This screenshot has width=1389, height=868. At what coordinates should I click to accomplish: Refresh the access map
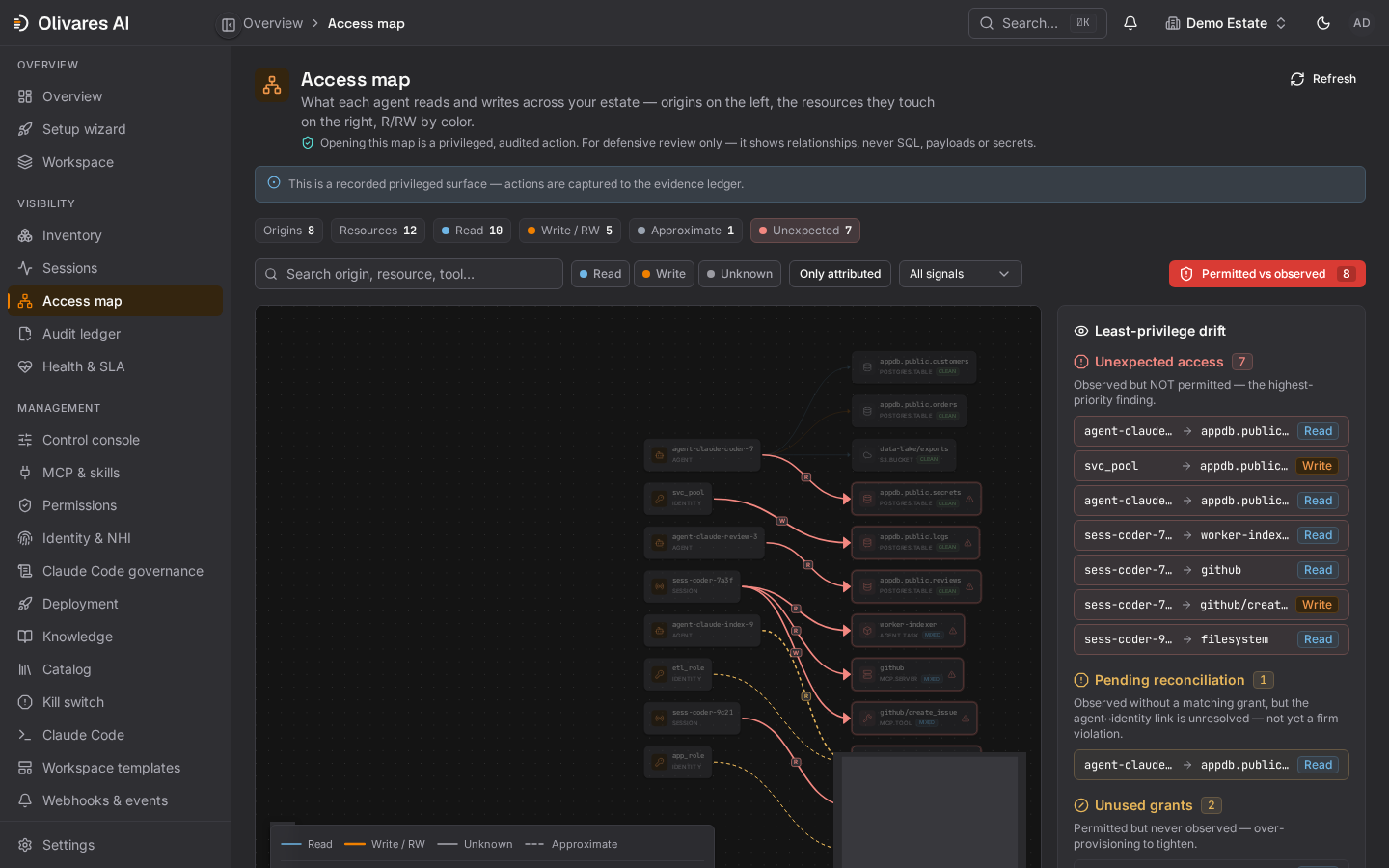point(1323,79)
